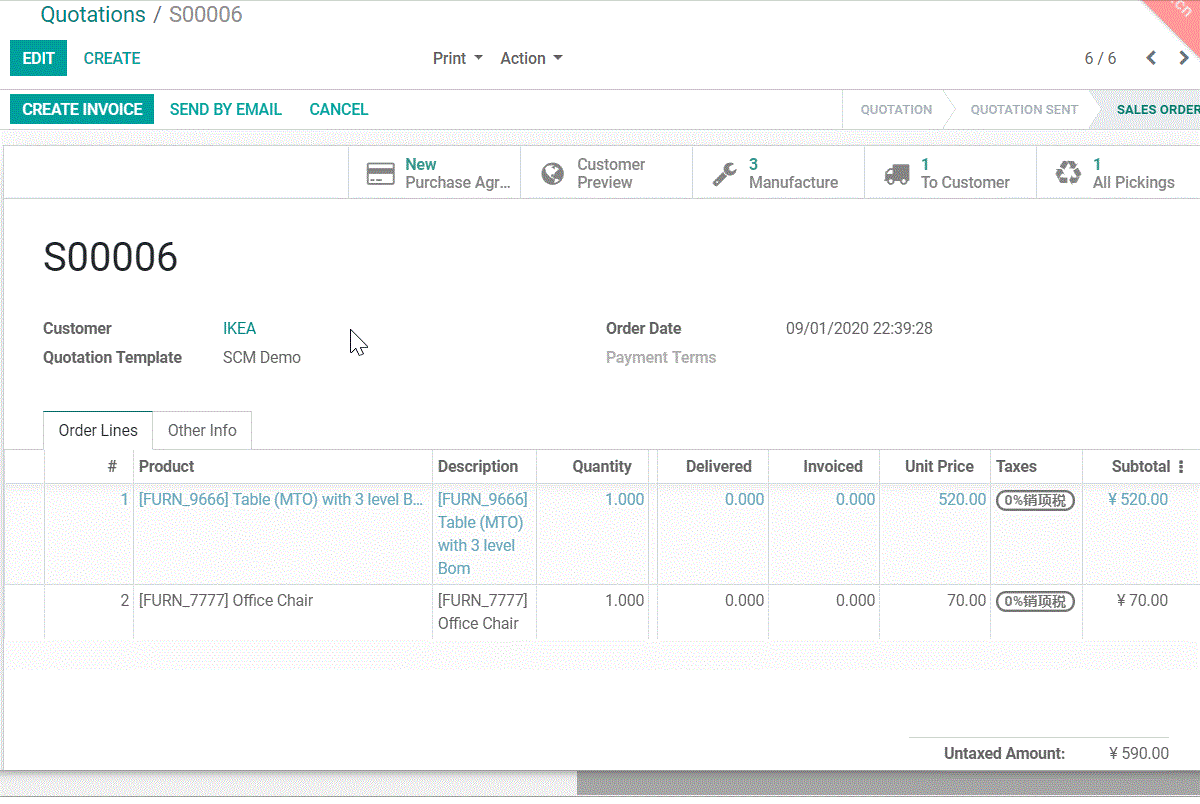Viewport: 1200px width, 804px height.
Task: Click the CREATE button
Action: (x=112, y=58)
